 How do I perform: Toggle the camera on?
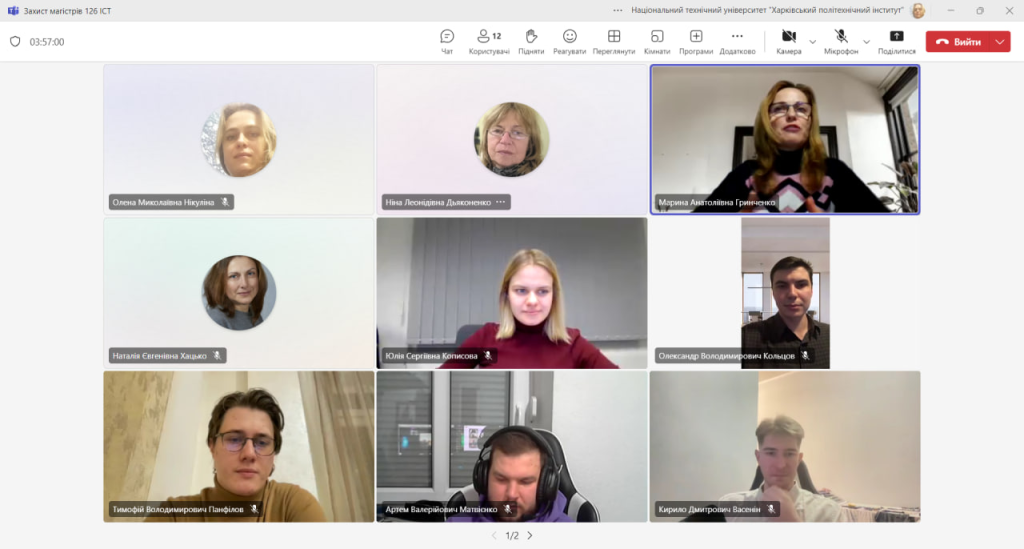789,42
